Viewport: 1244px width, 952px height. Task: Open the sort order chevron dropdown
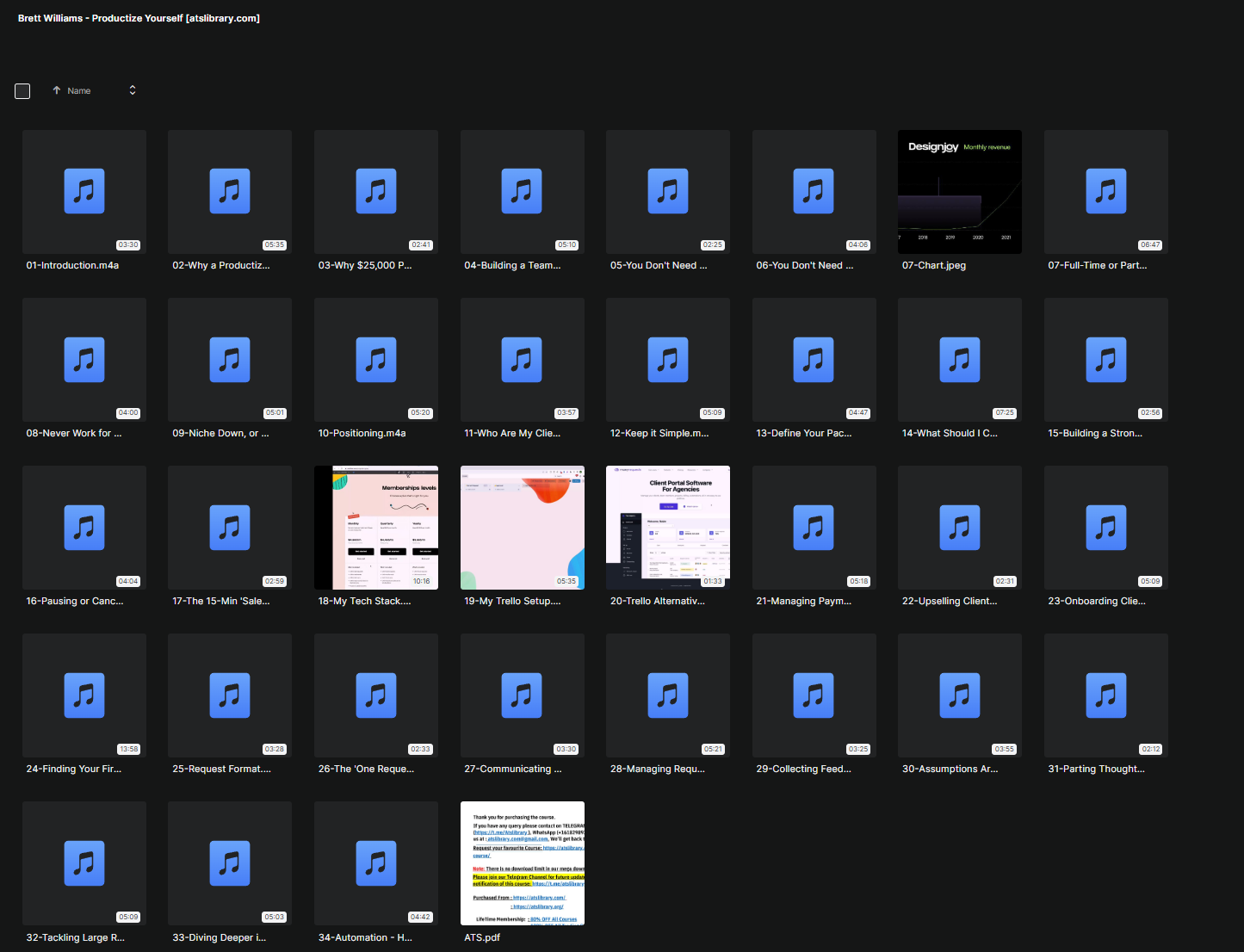point(133,90)
